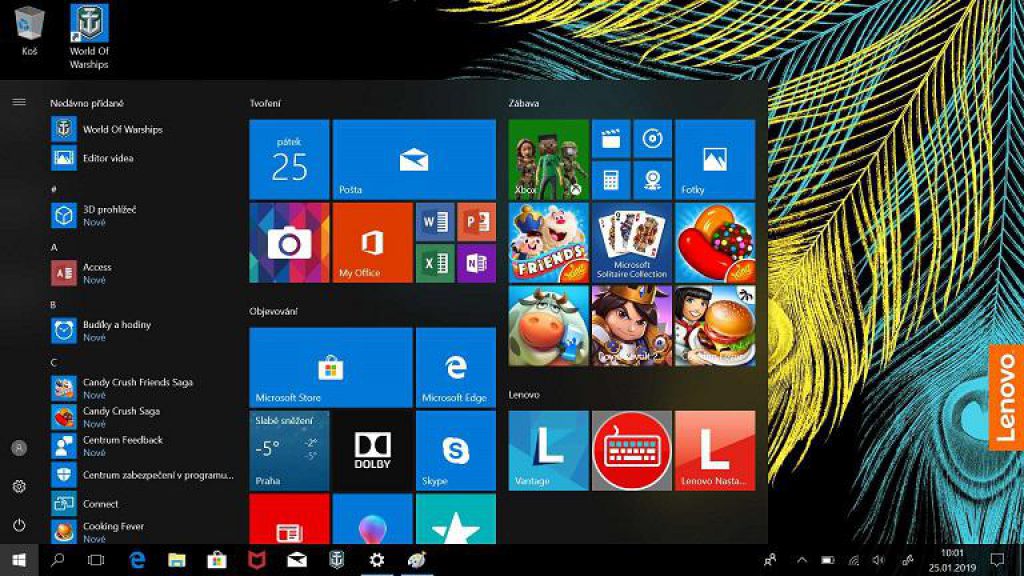Click the Zábava group header

click(x=524, y=103)
